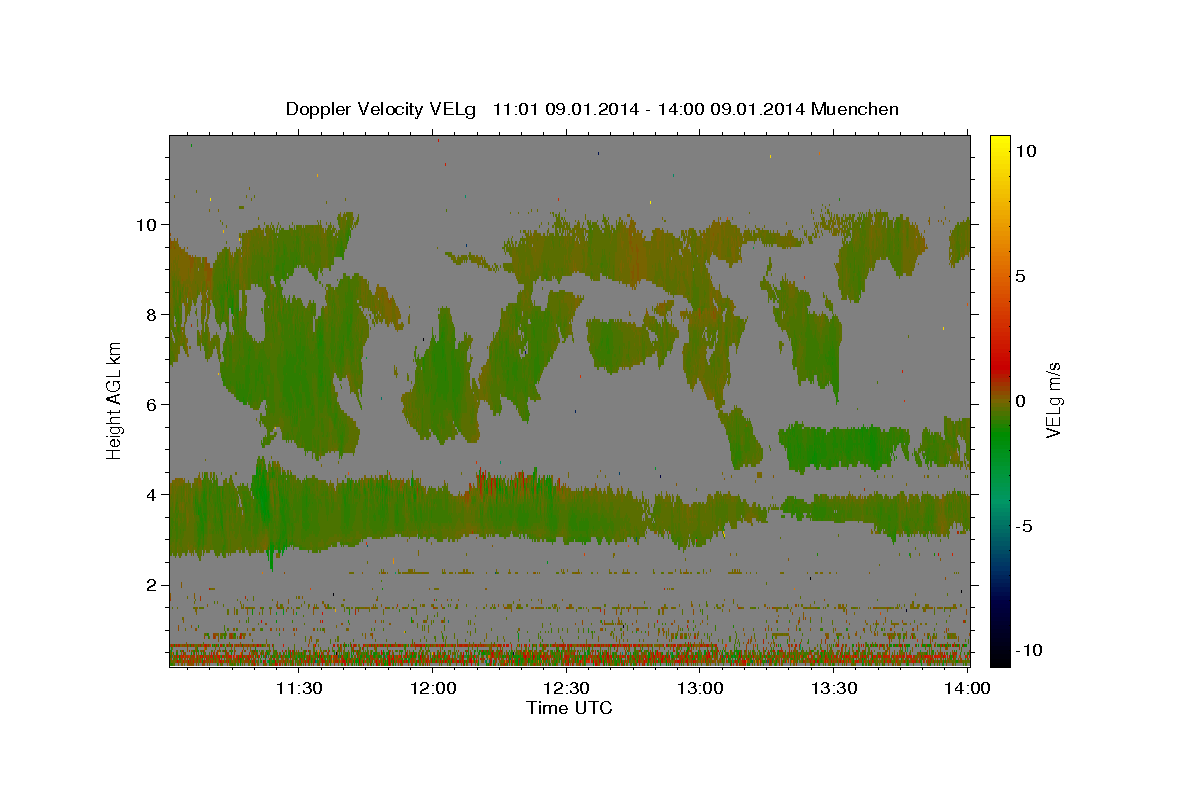1200x800 pixels.
Task: Click the 13:30 time tick label
Action: pyautogui.click(x=834, y=688)
